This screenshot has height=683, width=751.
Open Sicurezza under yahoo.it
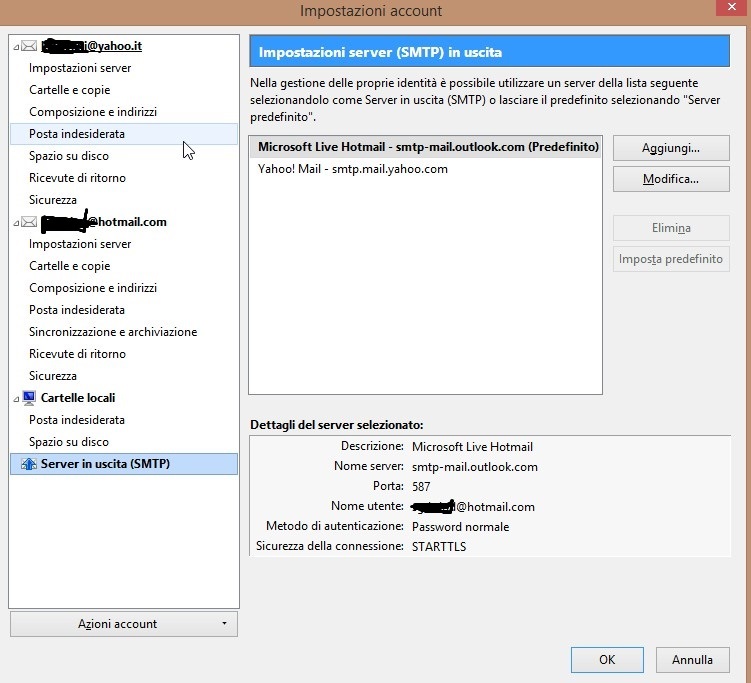tap(53, 200)
